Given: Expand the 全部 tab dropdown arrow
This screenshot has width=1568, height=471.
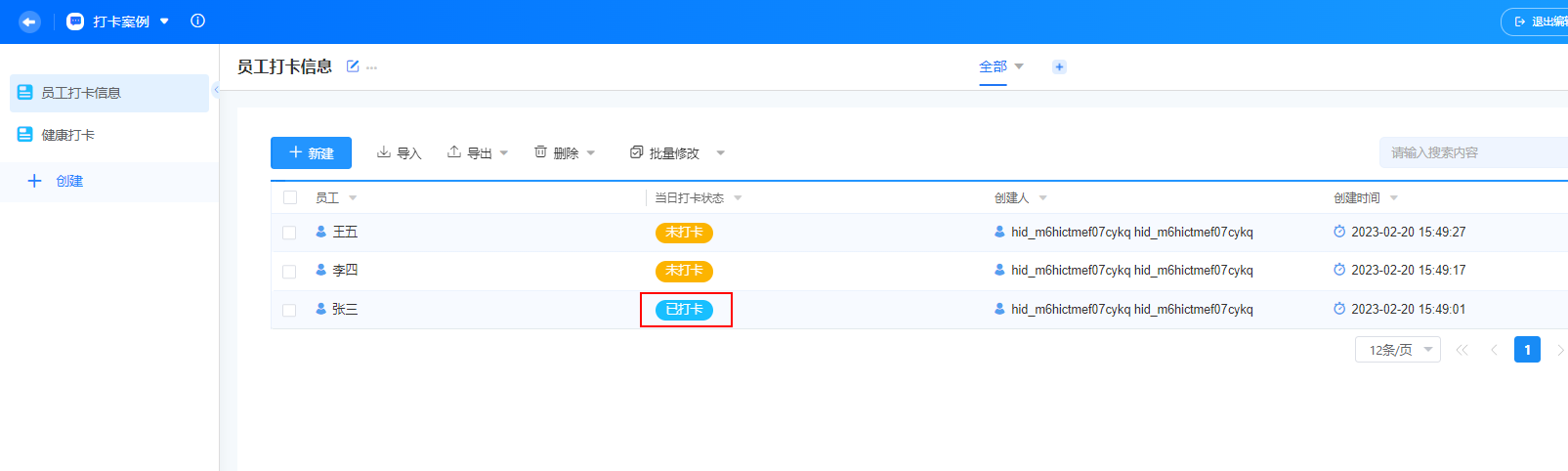Looking at the screenshot, I should click(x=1019, y=66).
